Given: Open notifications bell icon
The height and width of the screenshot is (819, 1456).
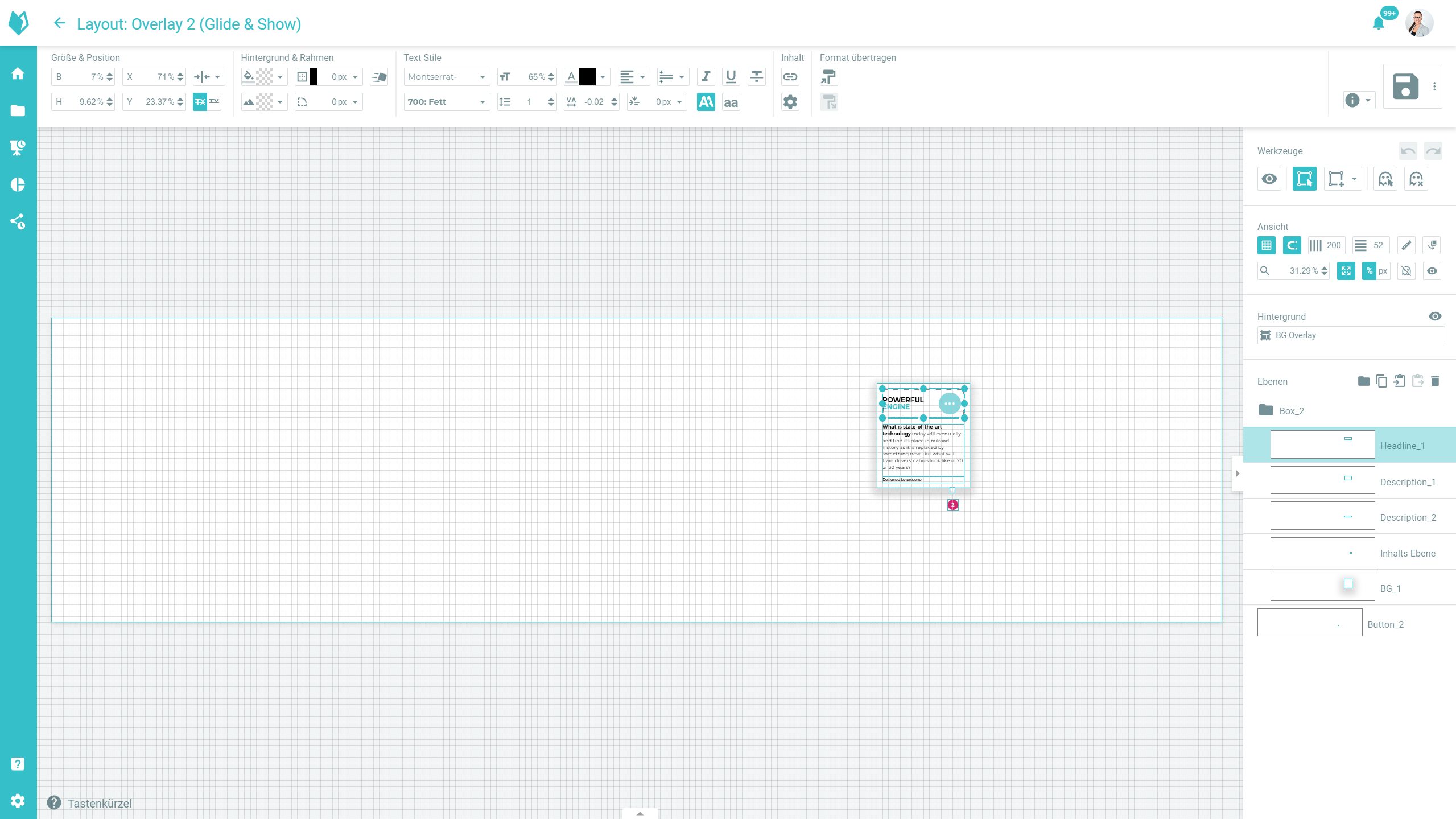Looking at the screenshot, I should [1378, 23].
